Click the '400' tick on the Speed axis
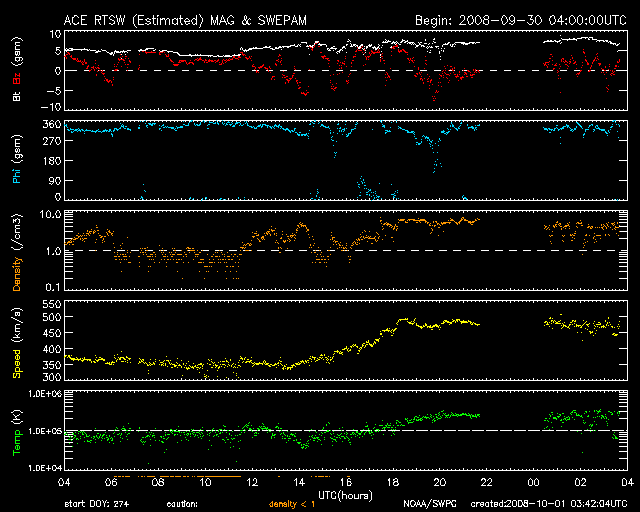The image size is (640, 512). coord(52,349)
